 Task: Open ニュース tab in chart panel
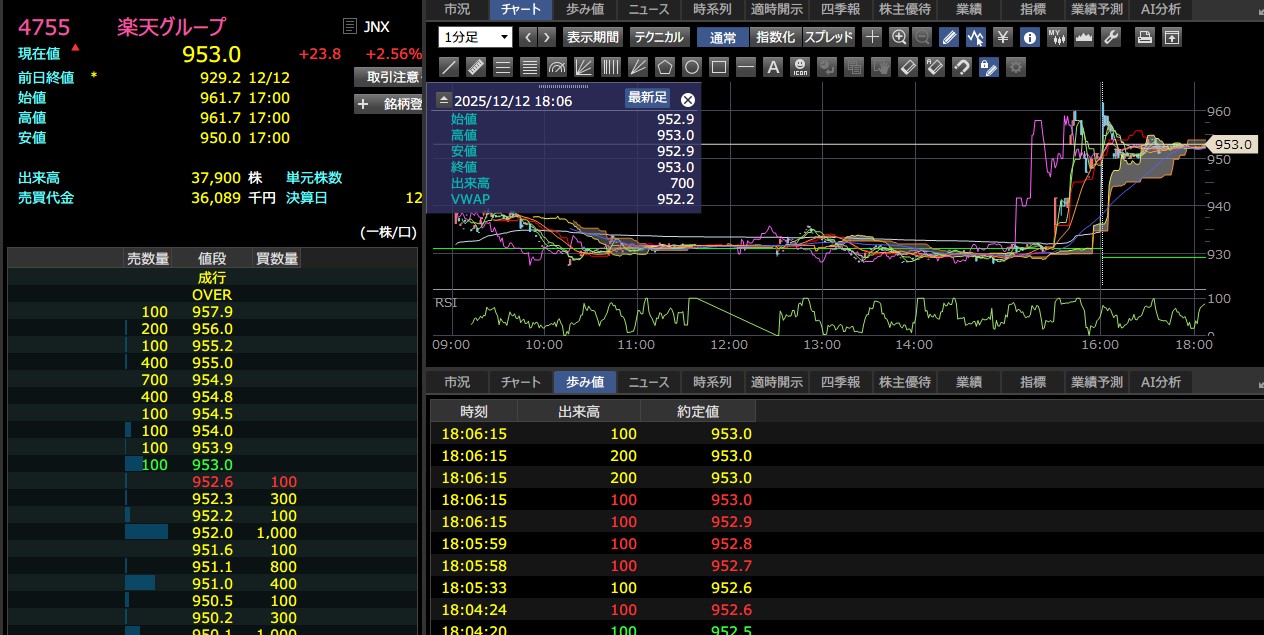tap(649, 9)
